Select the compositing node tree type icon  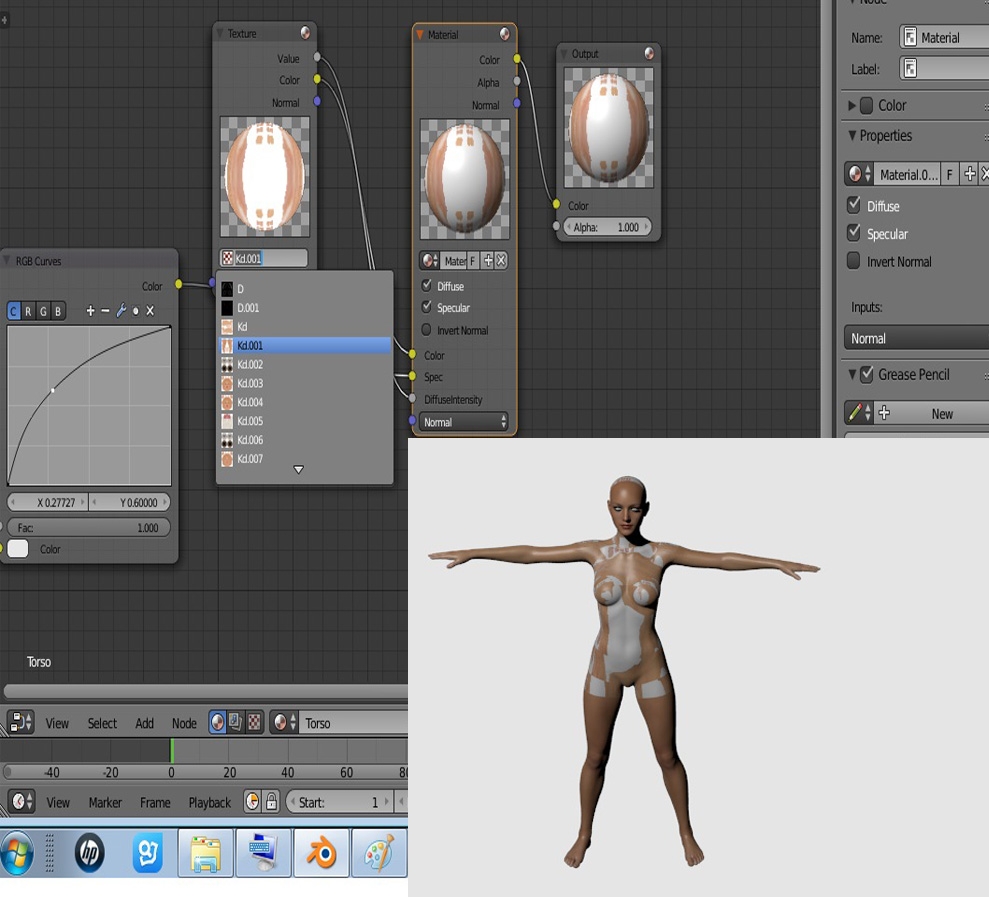235,722
